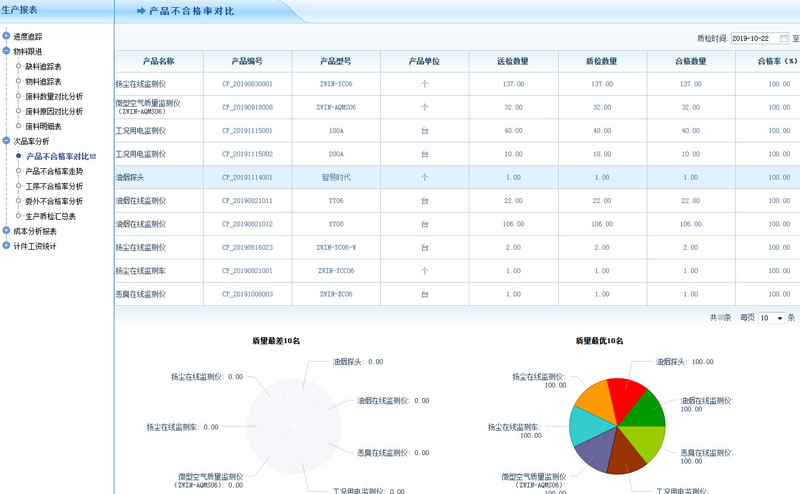The width and height of the screenshot is (800, 494).
Task: Click the 送检数量 column header
Action: click(x=513, y=61)
